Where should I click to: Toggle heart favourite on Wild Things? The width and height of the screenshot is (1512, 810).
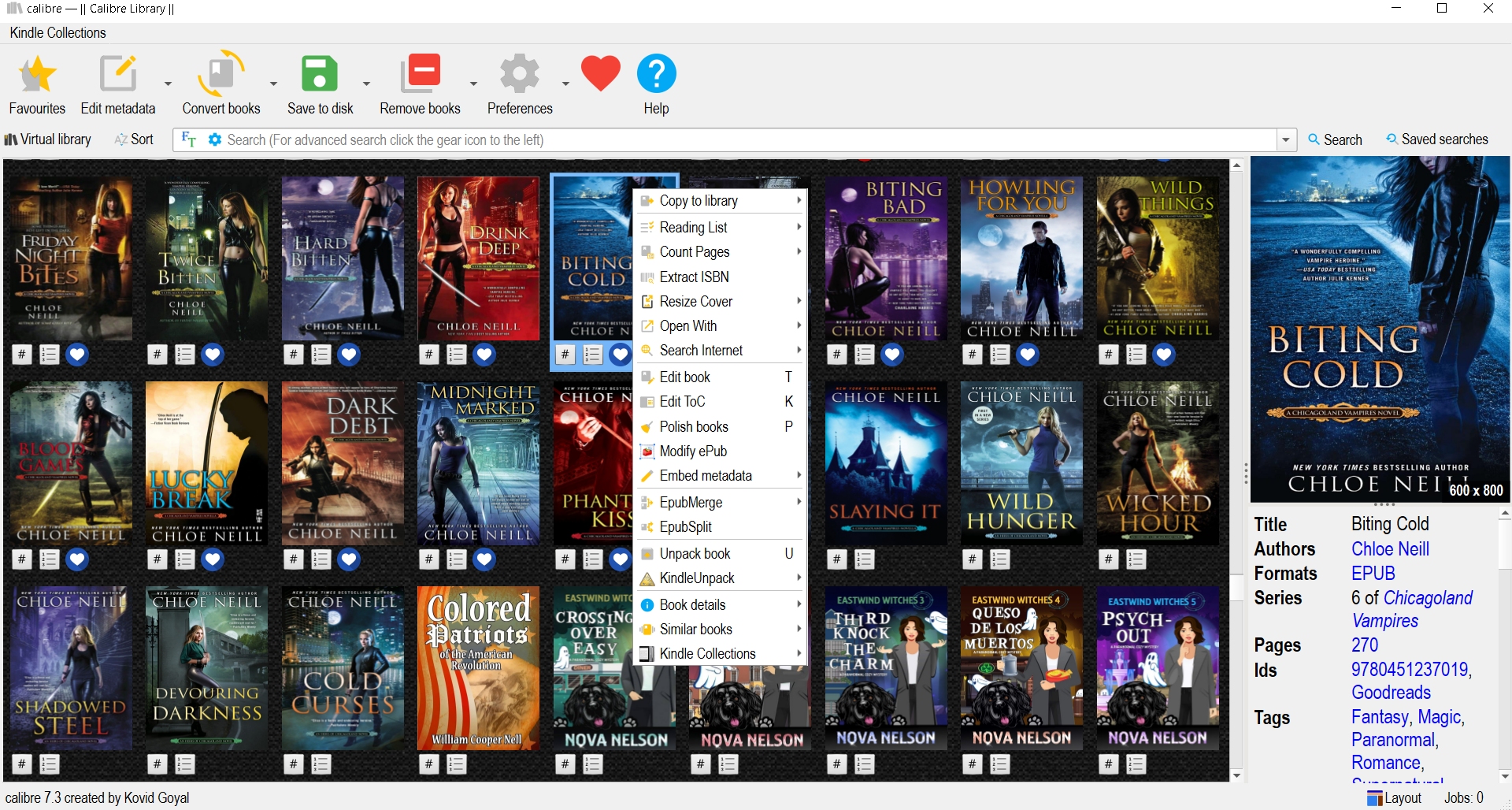(x=1164, y=355)
